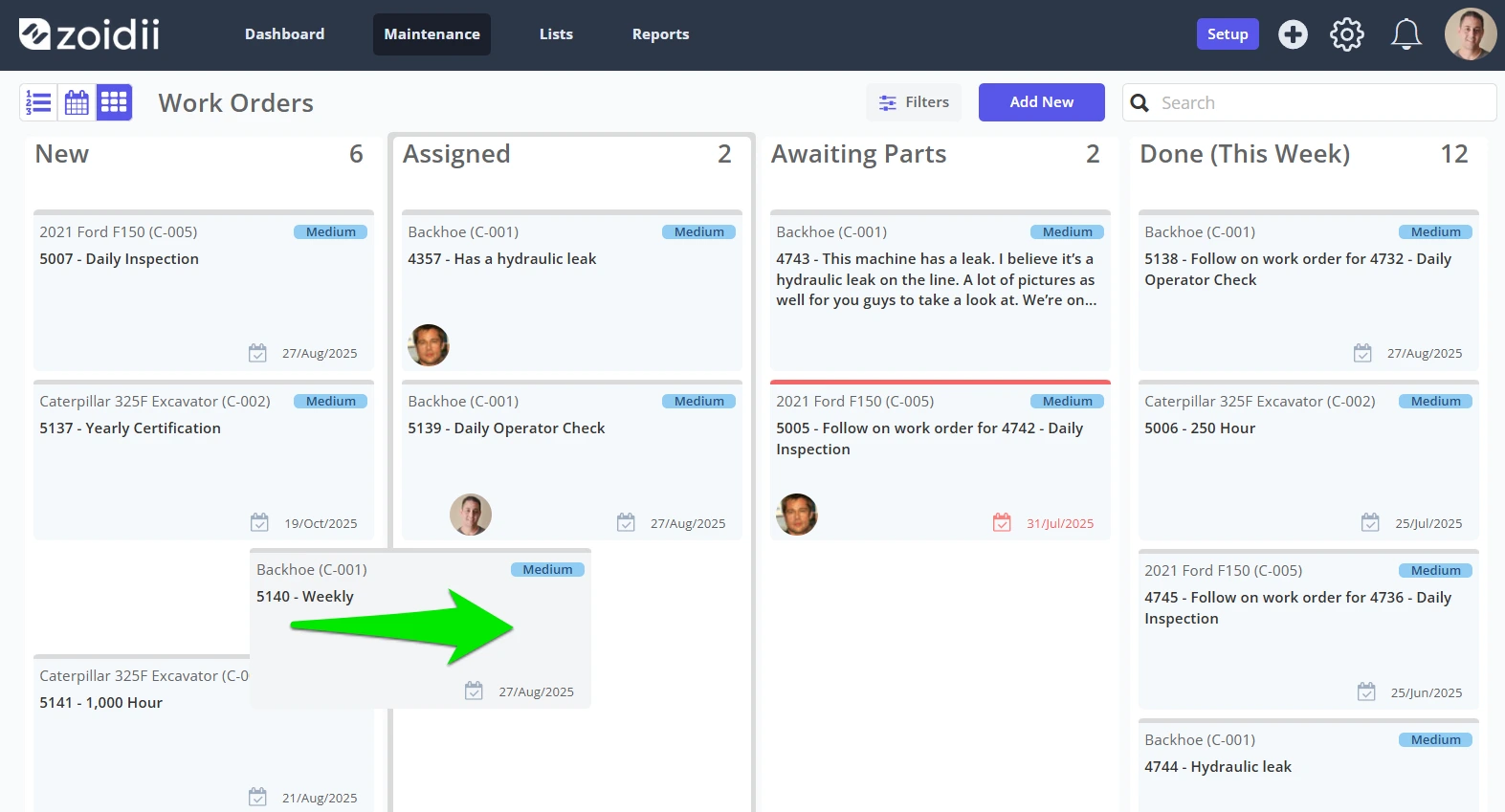
Task: Open the Dashboard menu
Action: click(x=284, y=34)
